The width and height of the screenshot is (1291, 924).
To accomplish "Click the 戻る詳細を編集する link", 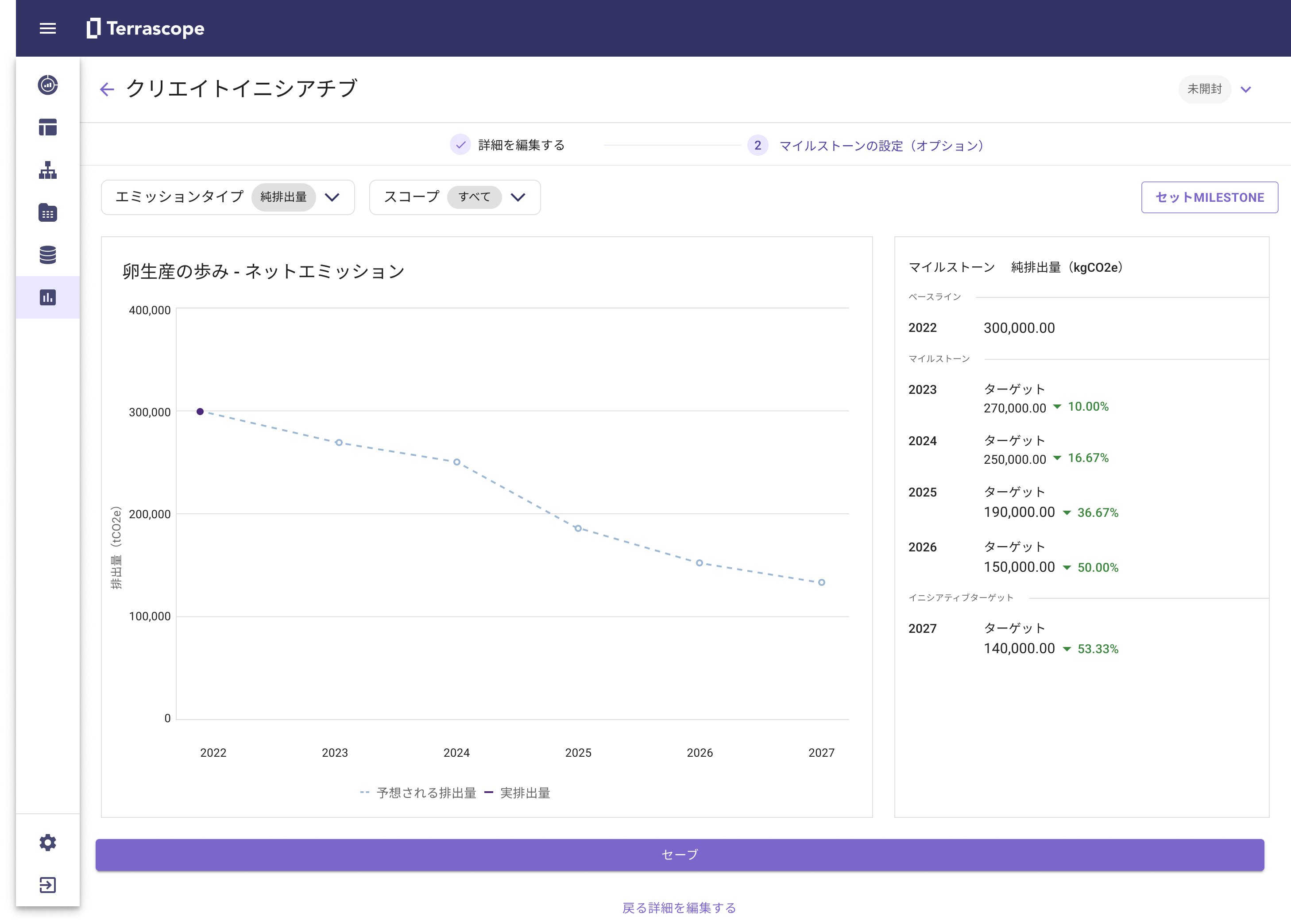I will (680, 908).
